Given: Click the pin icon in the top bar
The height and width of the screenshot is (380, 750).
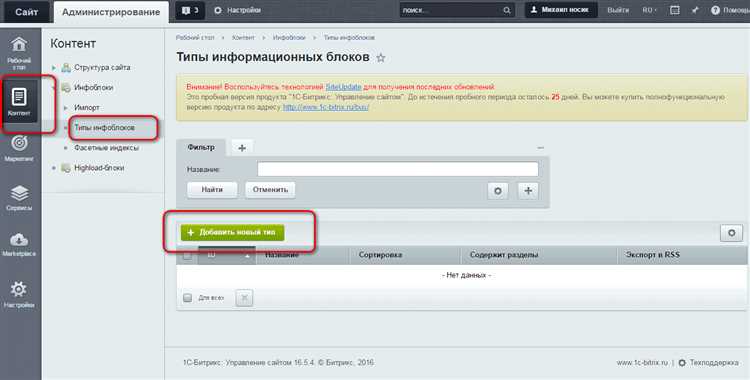Looking at the screenshot, I should (x=695, y=10).
